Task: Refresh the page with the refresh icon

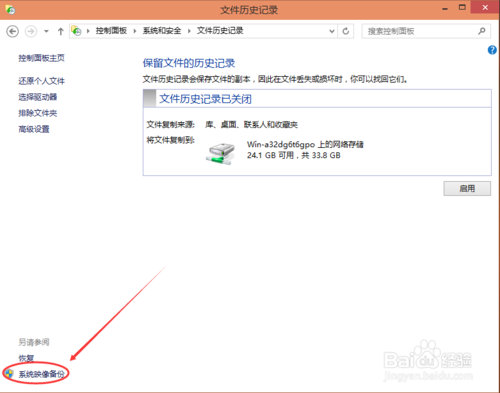Action: [346, 31]
